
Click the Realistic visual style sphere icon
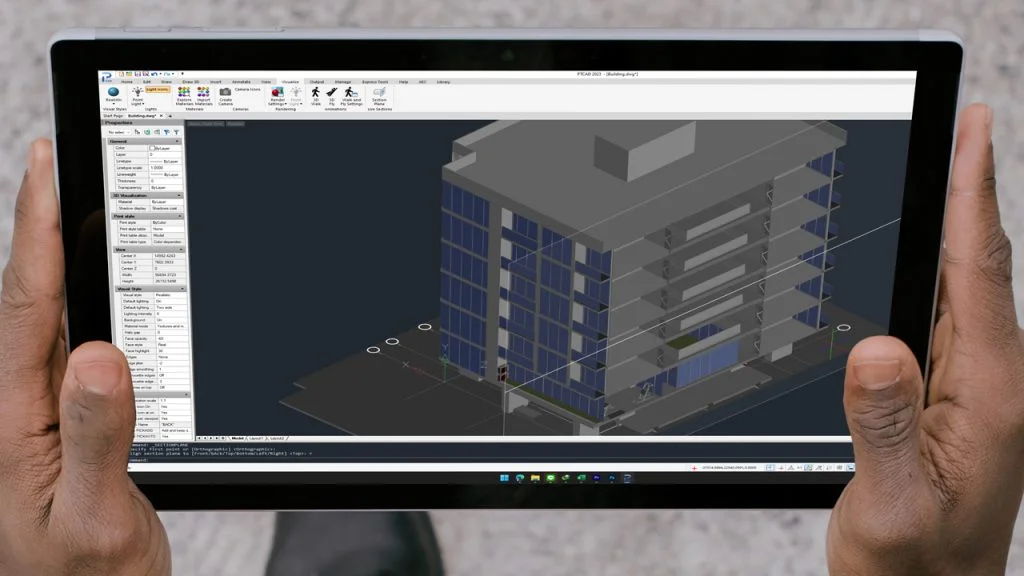tap(114, 92)
